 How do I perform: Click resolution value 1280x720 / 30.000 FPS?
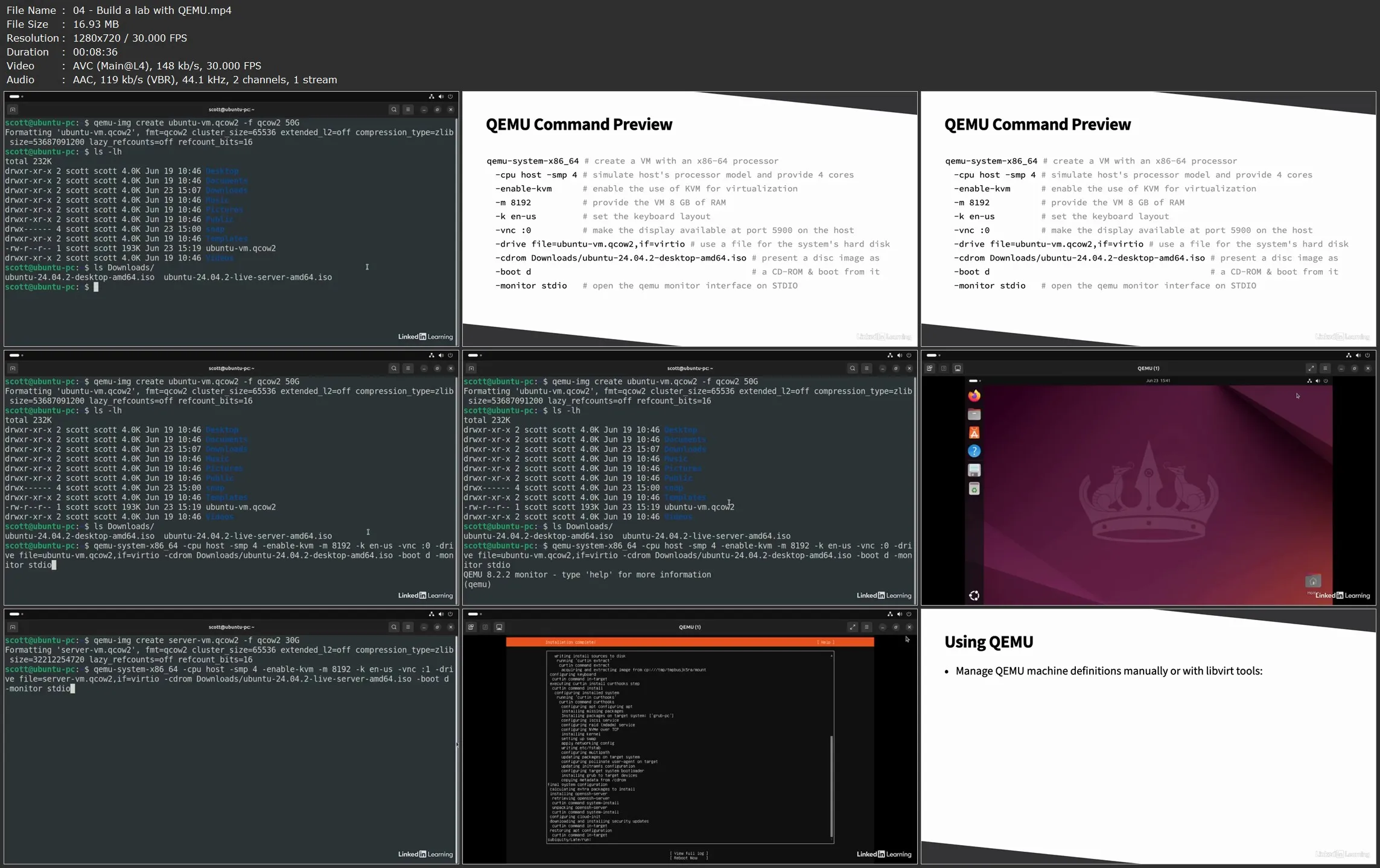pos(130,38)
